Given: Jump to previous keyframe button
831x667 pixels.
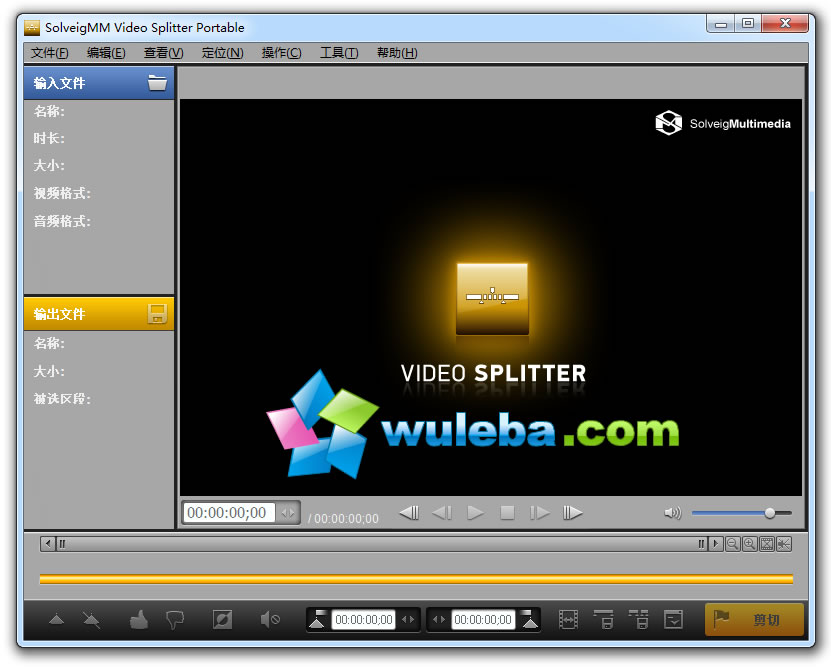Looking at the screenshot, I should 409,513.
